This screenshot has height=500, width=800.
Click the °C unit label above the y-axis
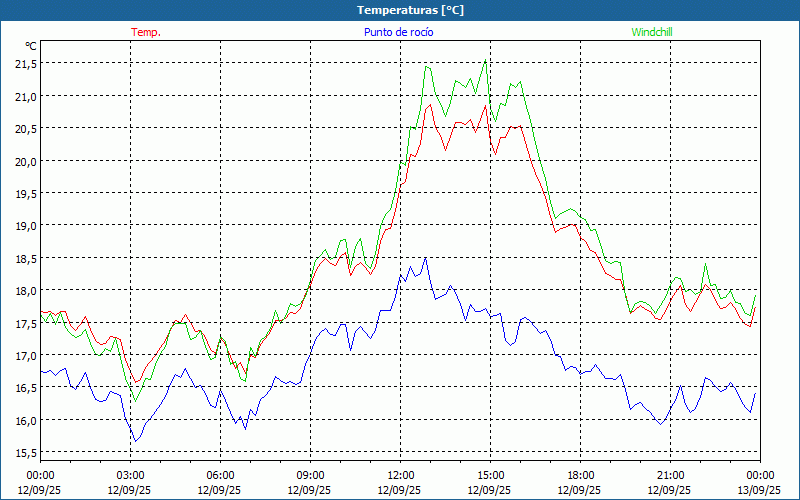[30, 46]
